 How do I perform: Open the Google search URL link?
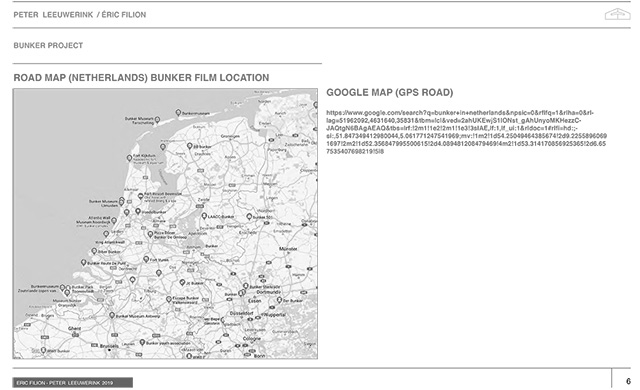click(x=466, y=132)
